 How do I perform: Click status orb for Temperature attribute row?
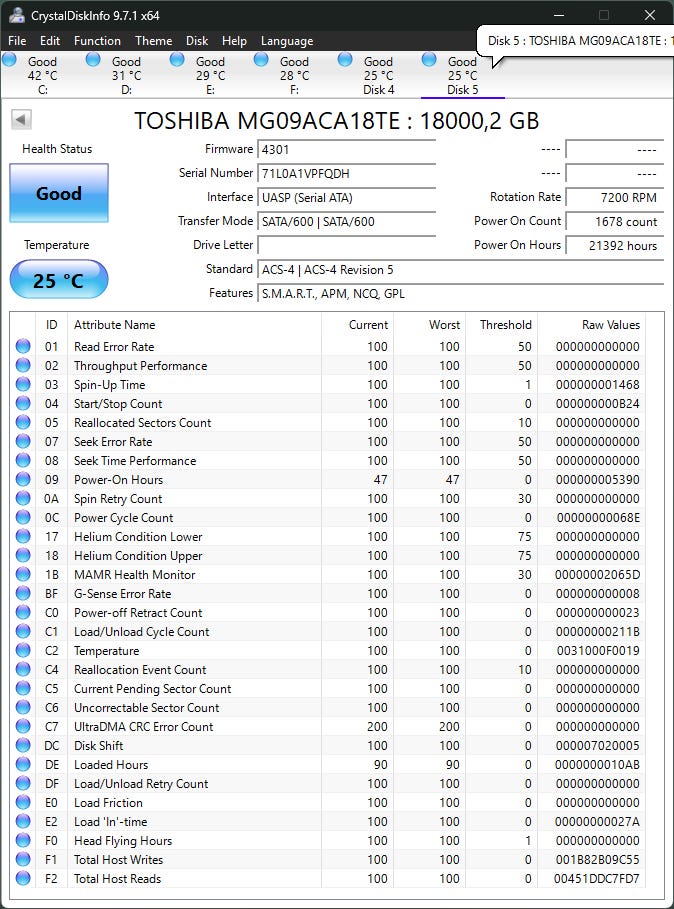tap(23, 650)
